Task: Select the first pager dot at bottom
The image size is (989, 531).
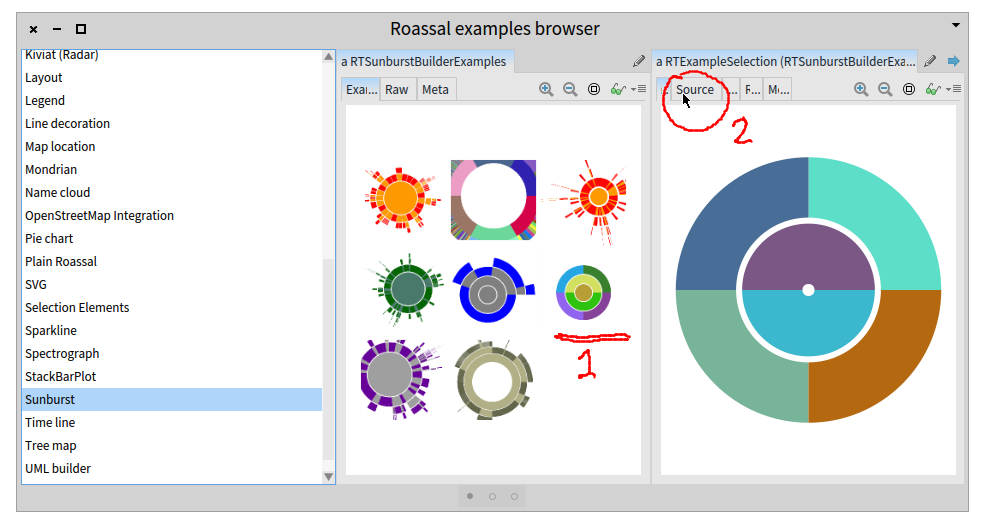Action: [x=470, y=496]
